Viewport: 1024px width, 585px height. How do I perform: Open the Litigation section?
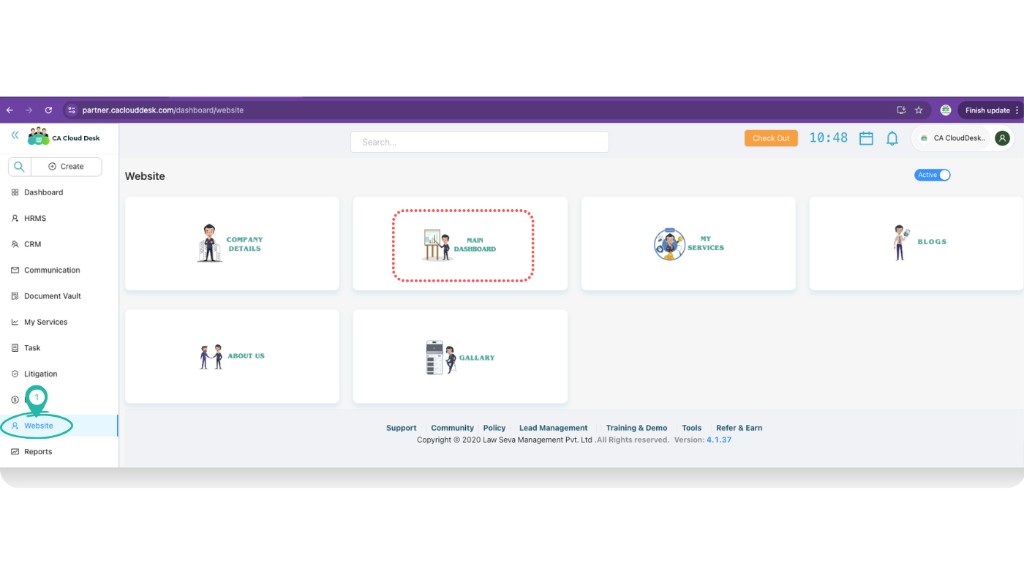43,373
